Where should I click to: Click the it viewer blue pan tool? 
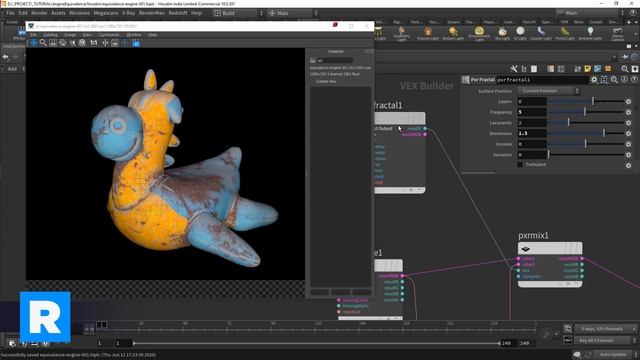33,43
